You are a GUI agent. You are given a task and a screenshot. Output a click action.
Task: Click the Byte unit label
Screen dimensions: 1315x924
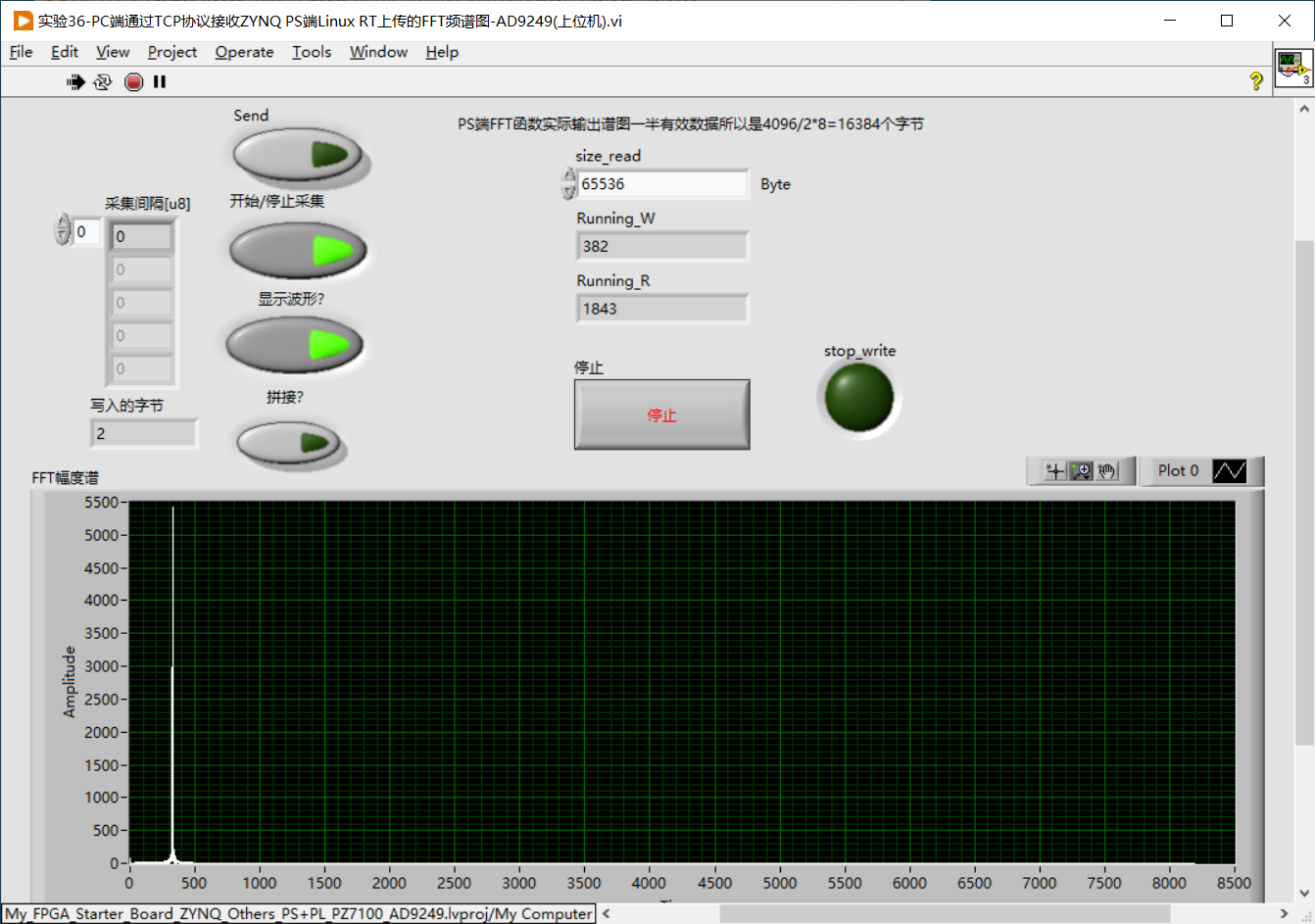(775, 184)
